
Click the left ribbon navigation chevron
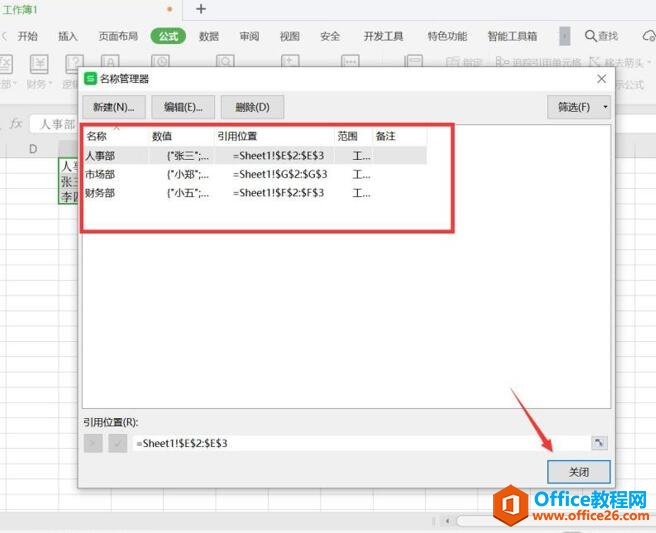5,36
